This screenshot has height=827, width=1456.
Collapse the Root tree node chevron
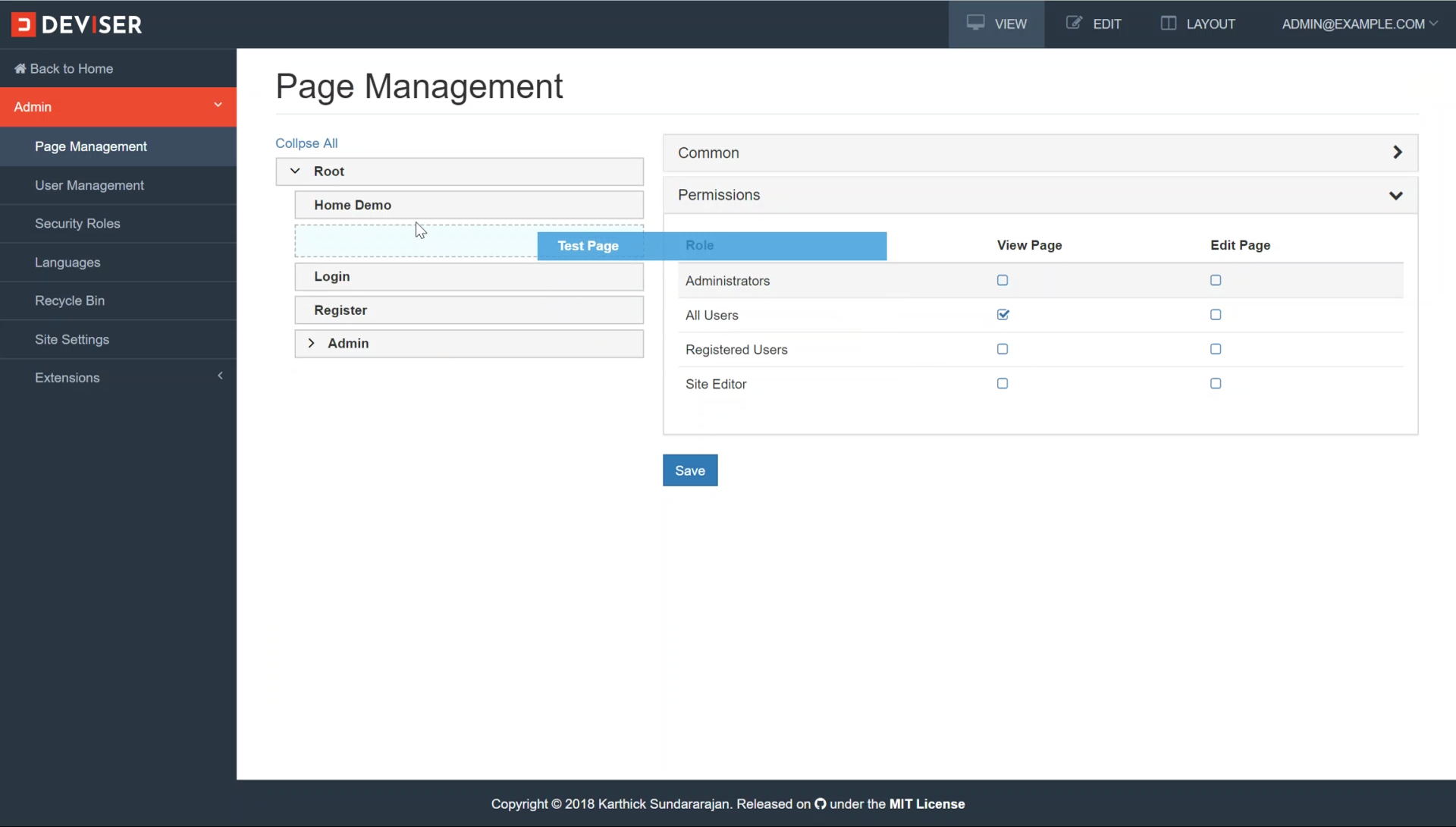pyautogui.click(x=295, y=171)
